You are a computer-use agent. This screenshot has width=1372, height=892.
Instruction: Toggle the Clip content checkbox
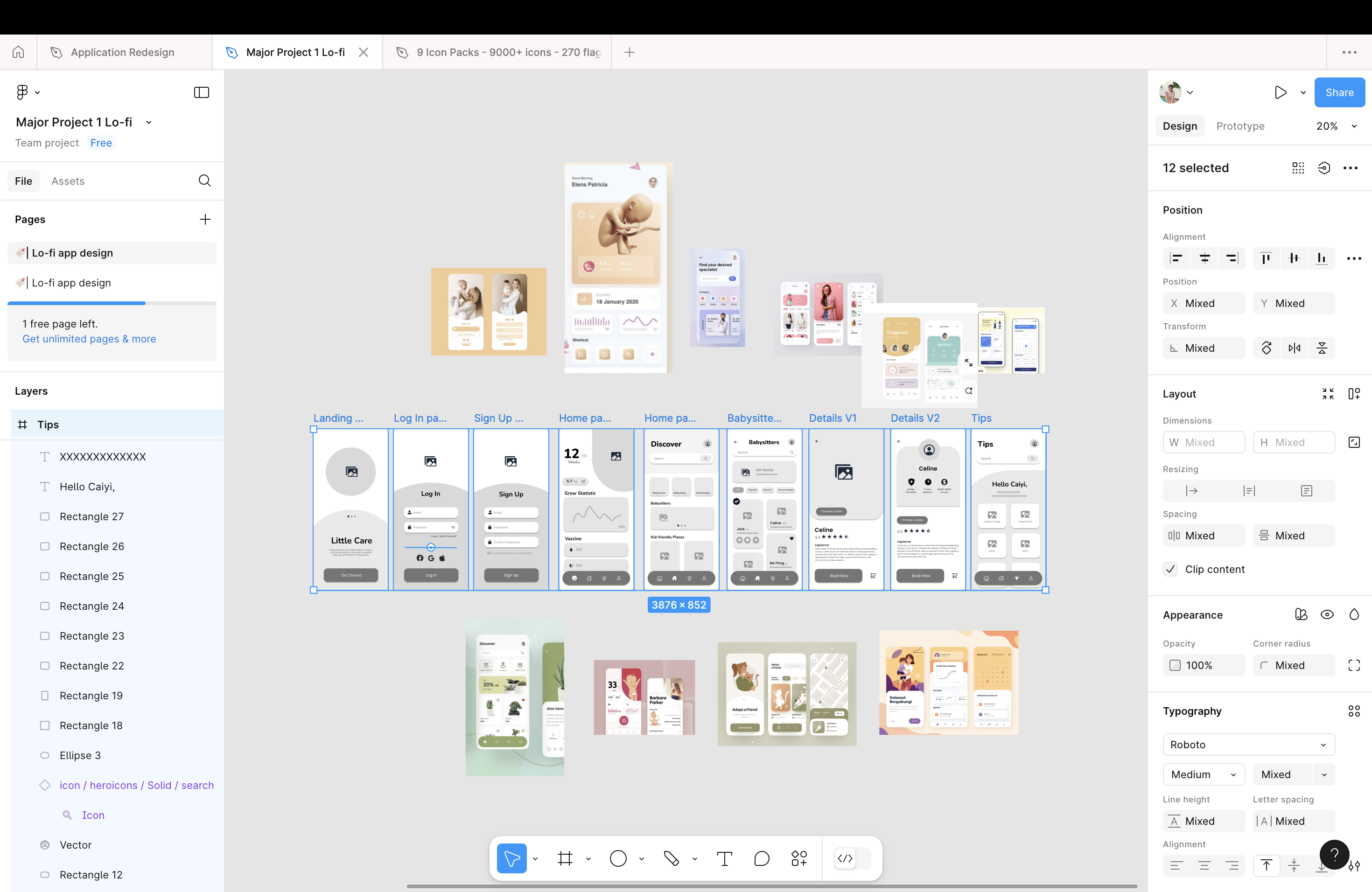[1171, 569]
